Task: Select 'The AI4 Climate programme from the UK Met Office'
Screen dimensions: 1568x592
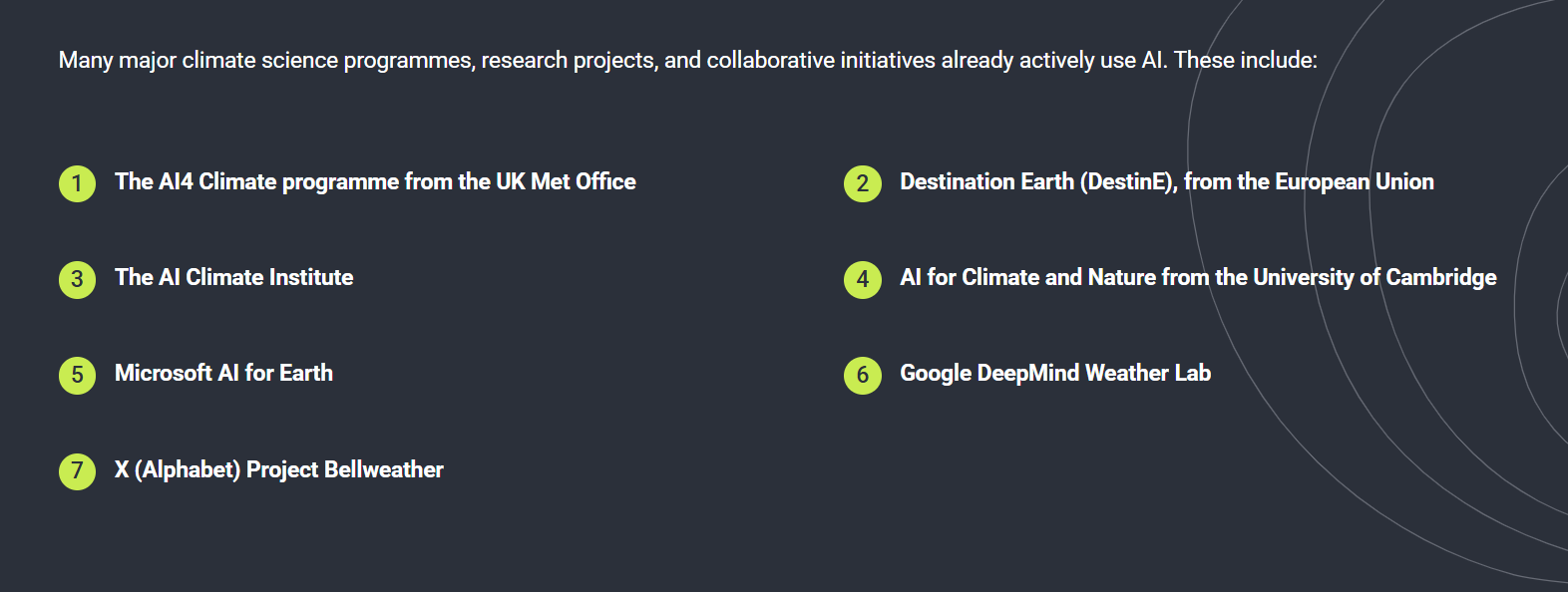Action: (375, 181)
